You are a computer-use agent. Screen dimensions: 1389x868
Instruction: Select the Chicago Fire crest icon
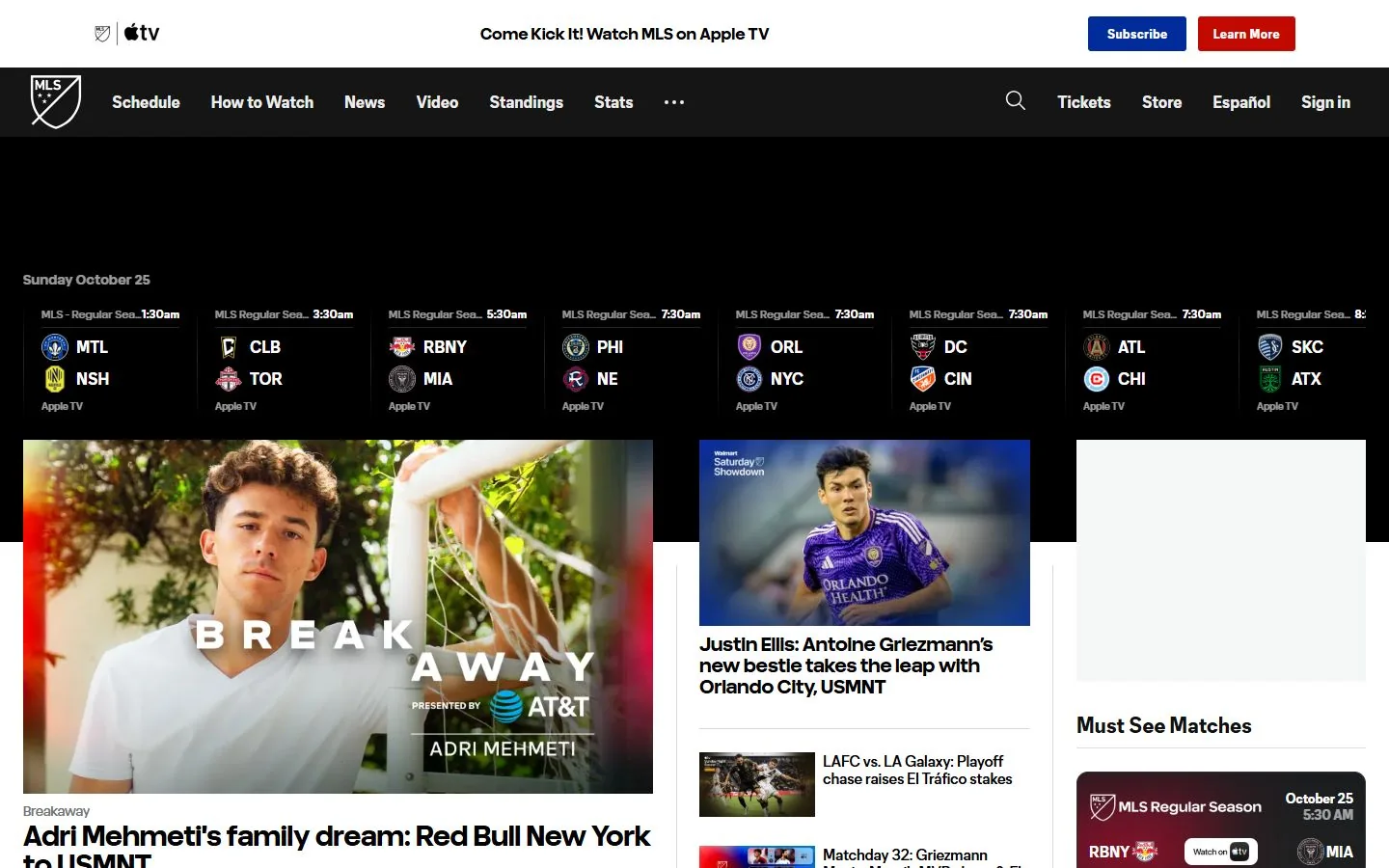[1097, 379]
